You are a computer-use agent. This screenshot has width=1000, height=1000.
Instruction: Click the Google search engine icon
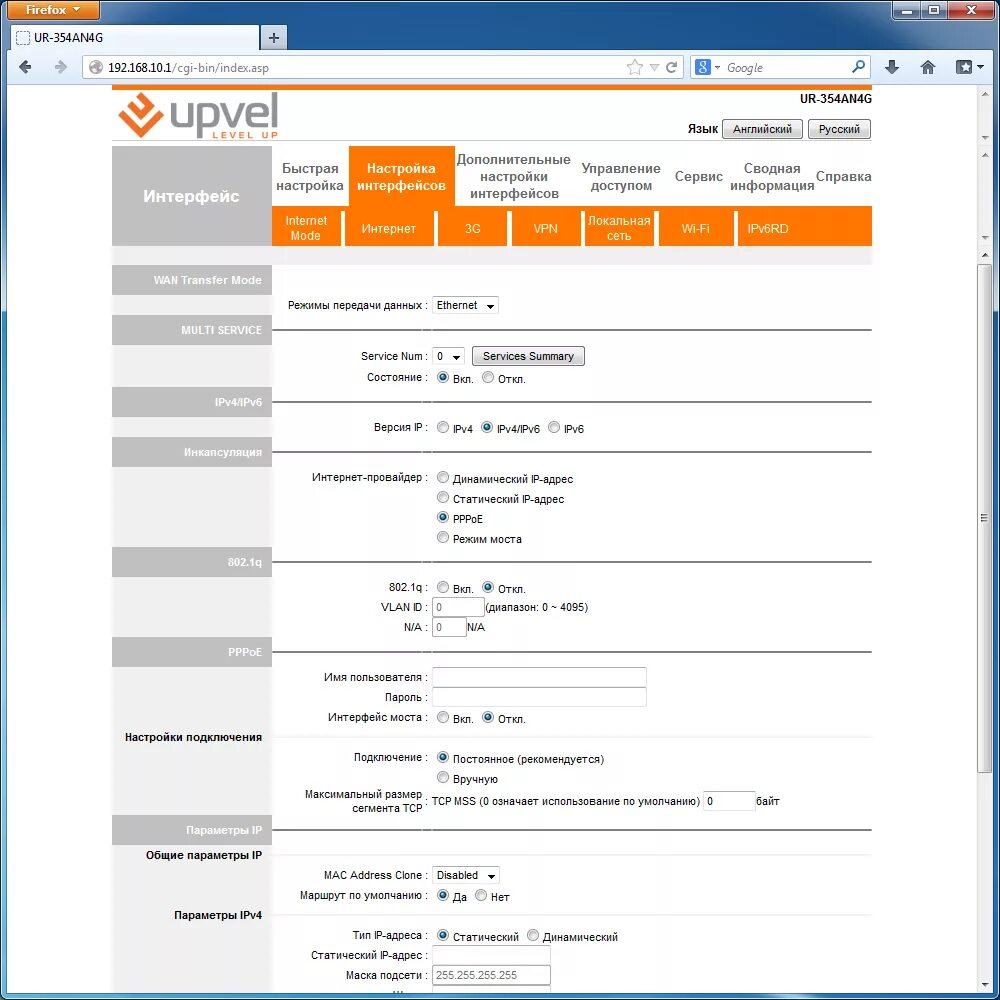pos(702,67)
